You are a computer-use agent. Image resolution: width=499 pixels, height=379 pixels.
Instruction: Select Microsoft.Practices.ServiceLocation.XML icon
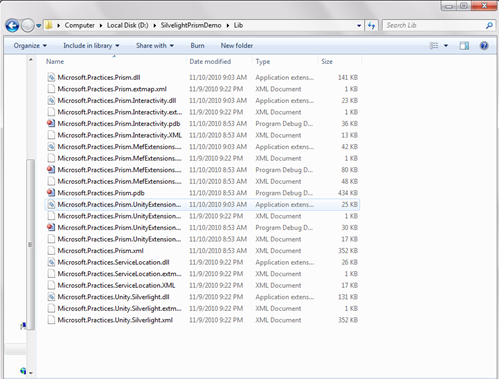coord(51,285)
